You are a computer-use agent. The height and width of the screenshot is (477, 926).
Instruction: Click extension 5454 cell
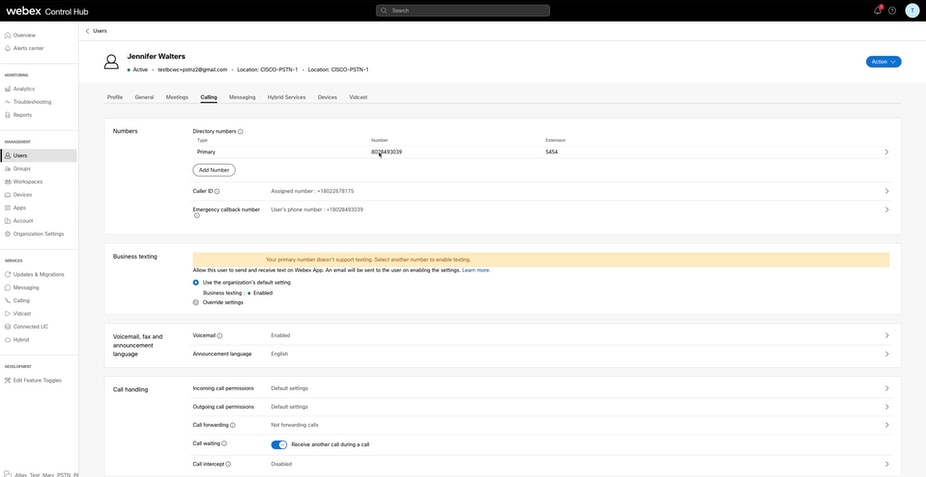[x=552, y=152]
